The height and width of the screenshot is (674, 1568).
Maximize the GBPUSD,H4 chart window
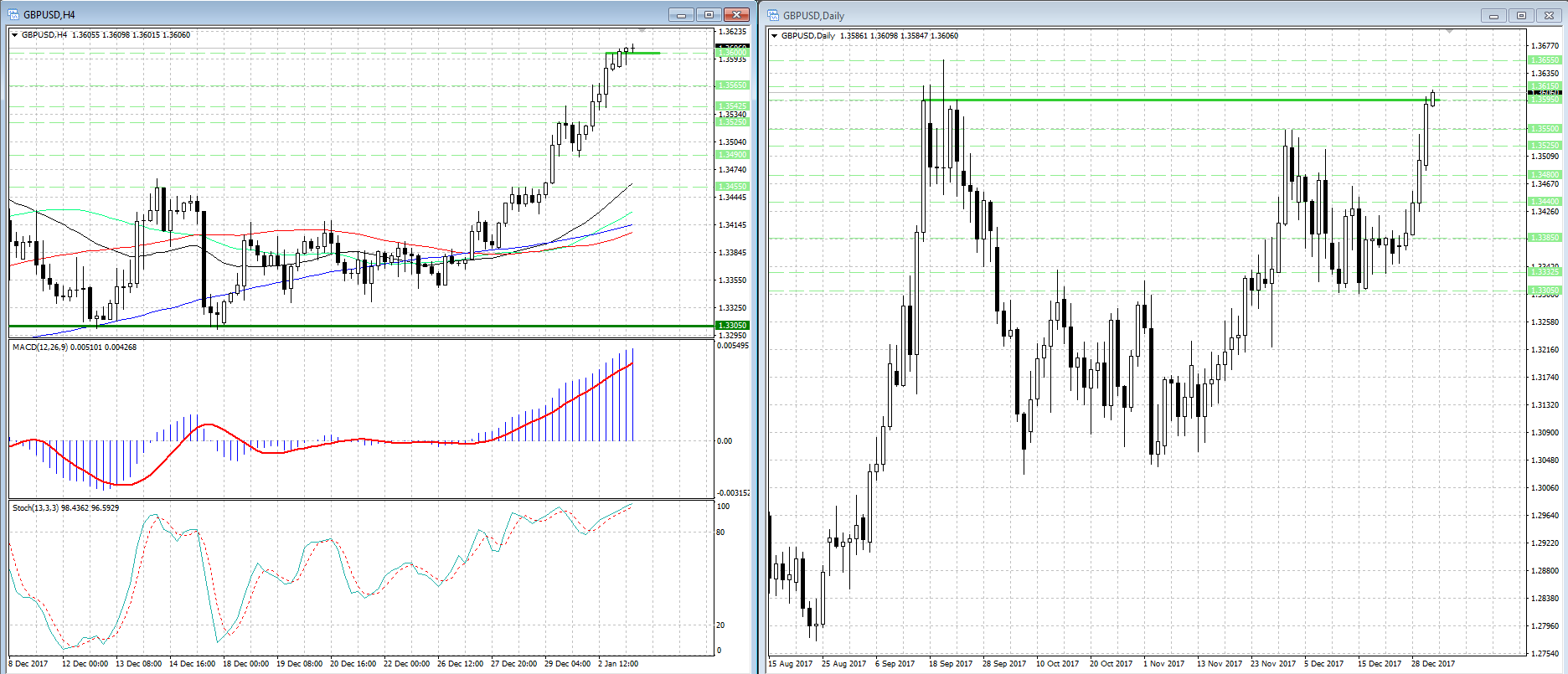pyautogui.click(x=709, y=15)
